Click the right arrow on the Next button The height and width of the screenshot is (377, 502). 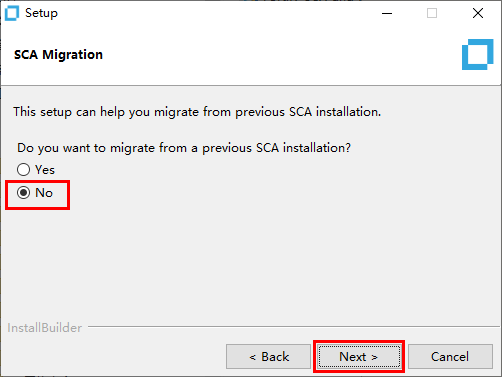point(375,357)
